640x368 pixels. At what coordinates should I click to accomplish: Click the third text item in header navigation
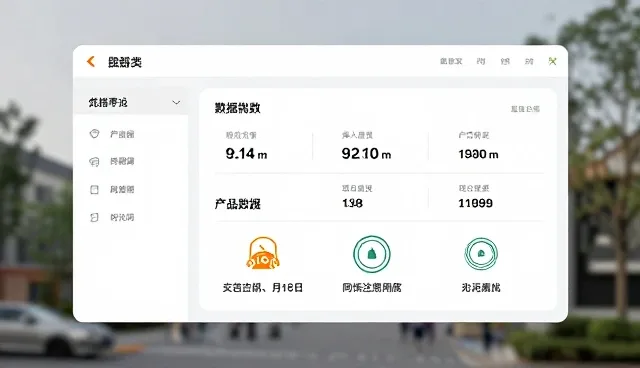pyautogui.click(x=505, y=61)
